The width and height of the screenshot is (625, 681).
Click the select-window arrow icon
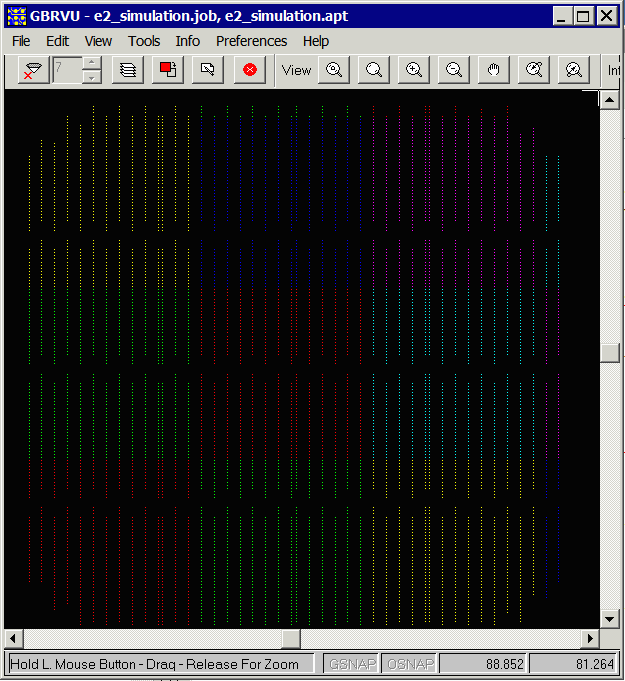(208, 70)
